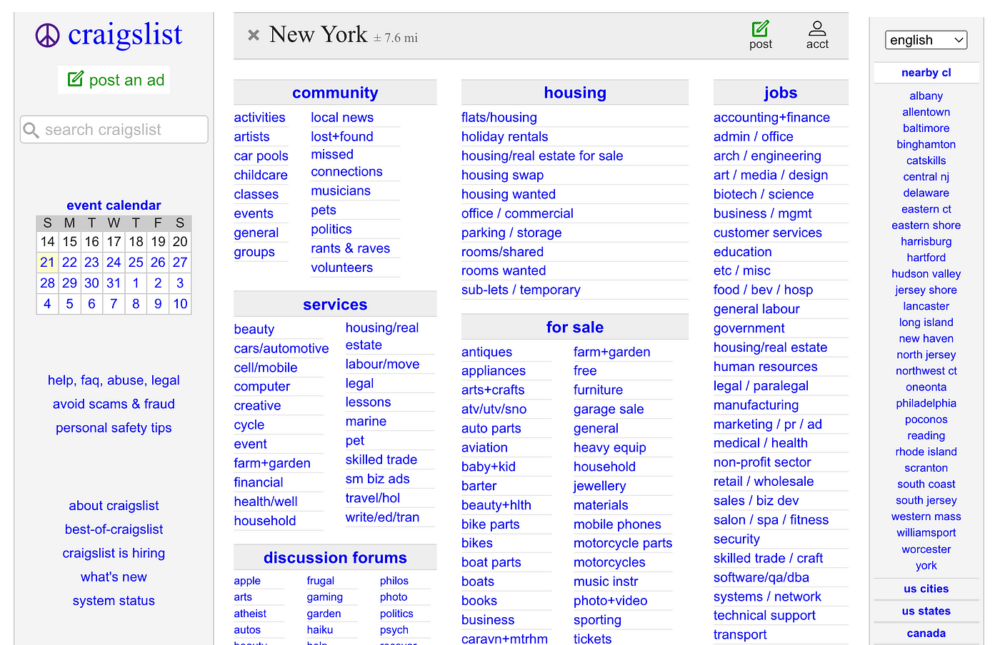Go to albany nearby site

click(x=925, y=96)
